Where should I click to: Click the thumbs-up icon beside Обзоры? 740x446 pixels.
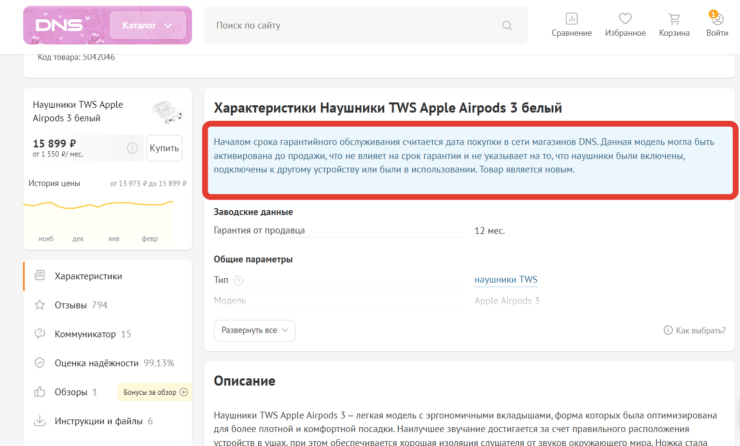coord(40,392)
